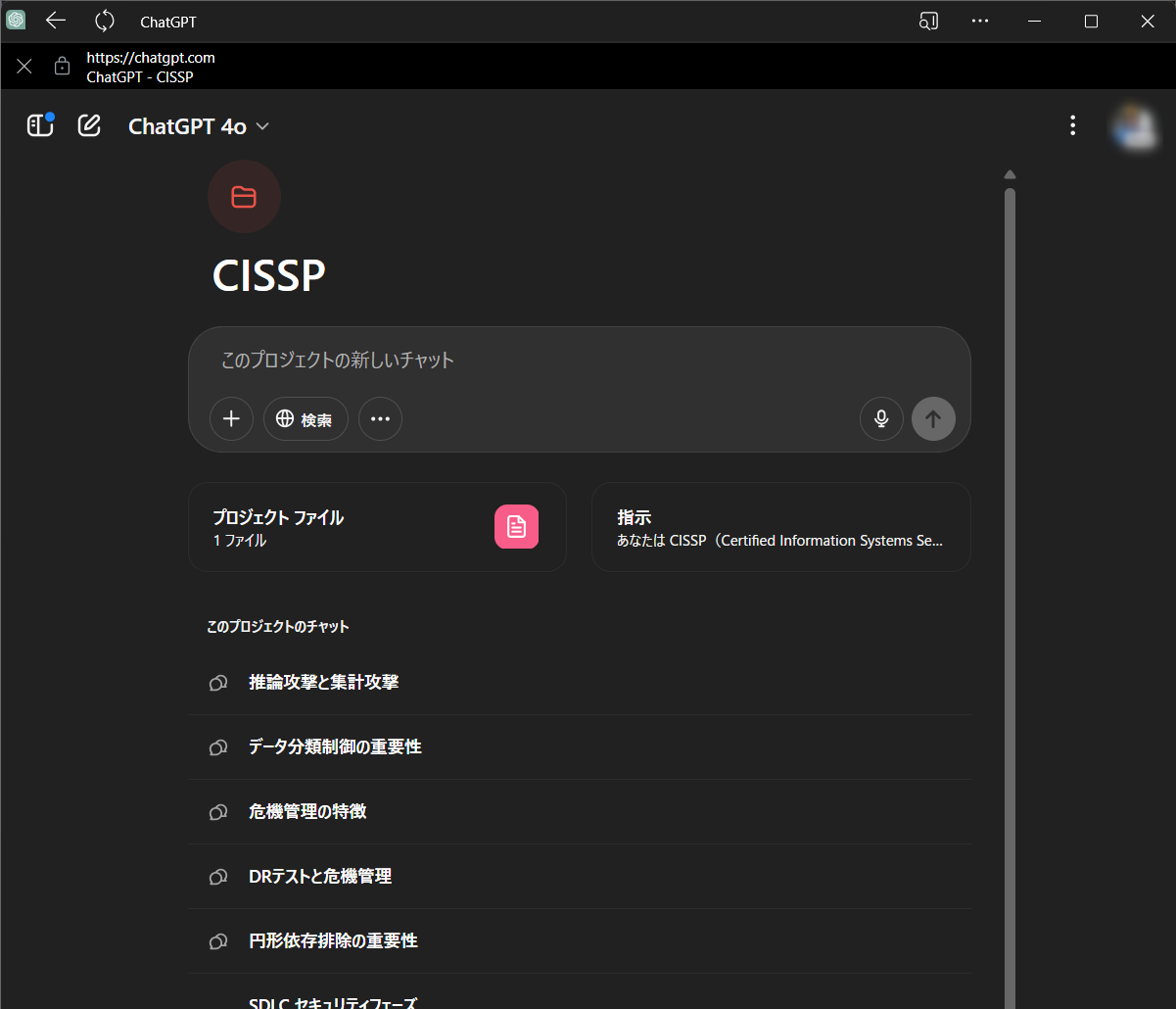This screenshot has width=1176, height=1009.
Task: Click the ChatGPT app logo in title bar
Action: point(16,21)
